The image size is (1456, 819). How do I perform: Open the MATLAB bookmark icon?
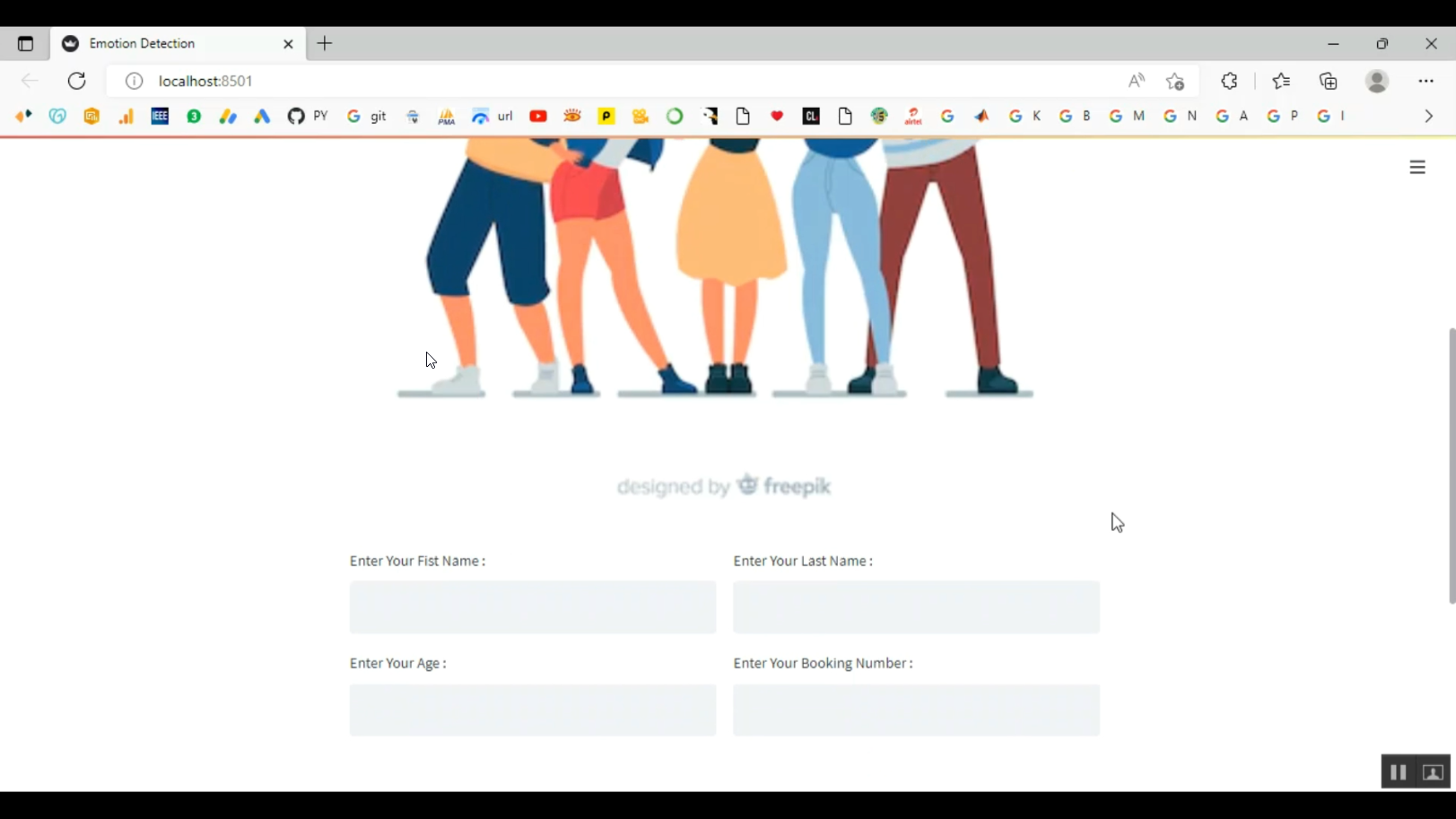(x=981, y=116)
